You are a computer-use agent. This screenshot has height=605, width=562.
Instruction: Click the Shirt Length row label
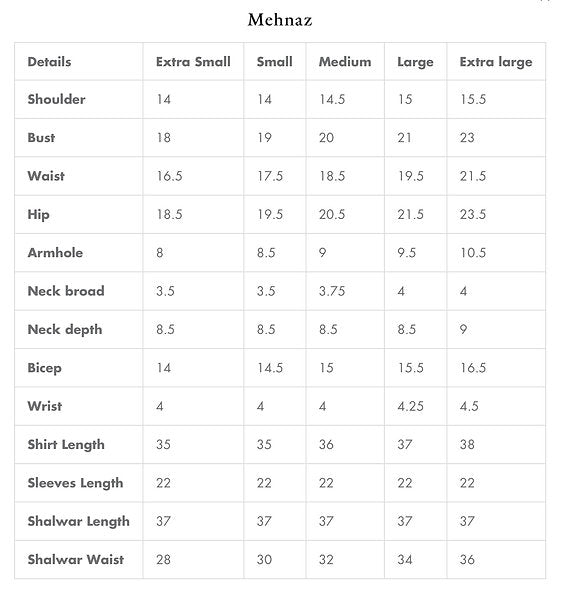[x=66, y=445]
